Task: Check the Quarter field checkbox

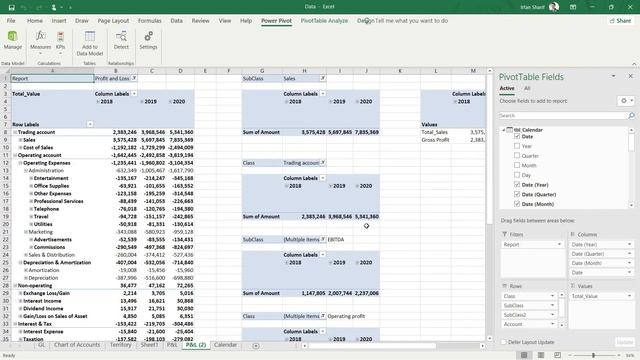Action: (517, 156)
